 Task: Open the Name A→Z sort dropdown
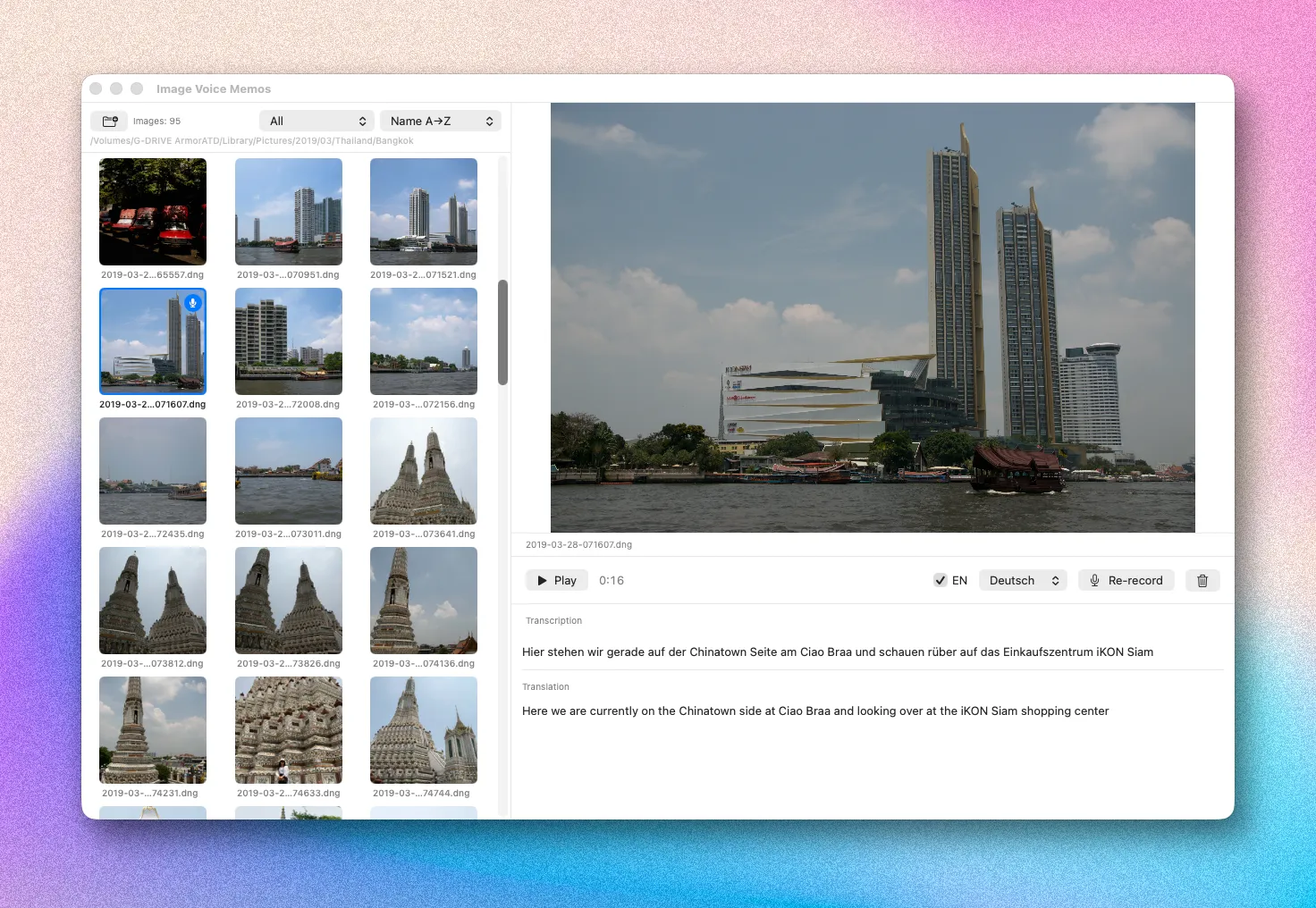[441, 121]
